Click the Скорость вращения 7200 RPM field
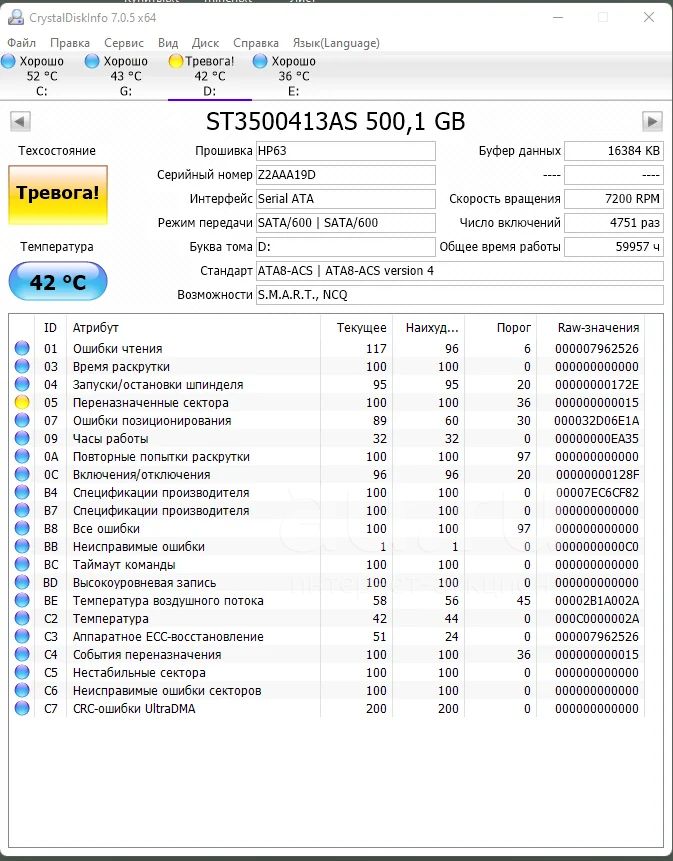The image size is (673, 861). coord(614,199)
